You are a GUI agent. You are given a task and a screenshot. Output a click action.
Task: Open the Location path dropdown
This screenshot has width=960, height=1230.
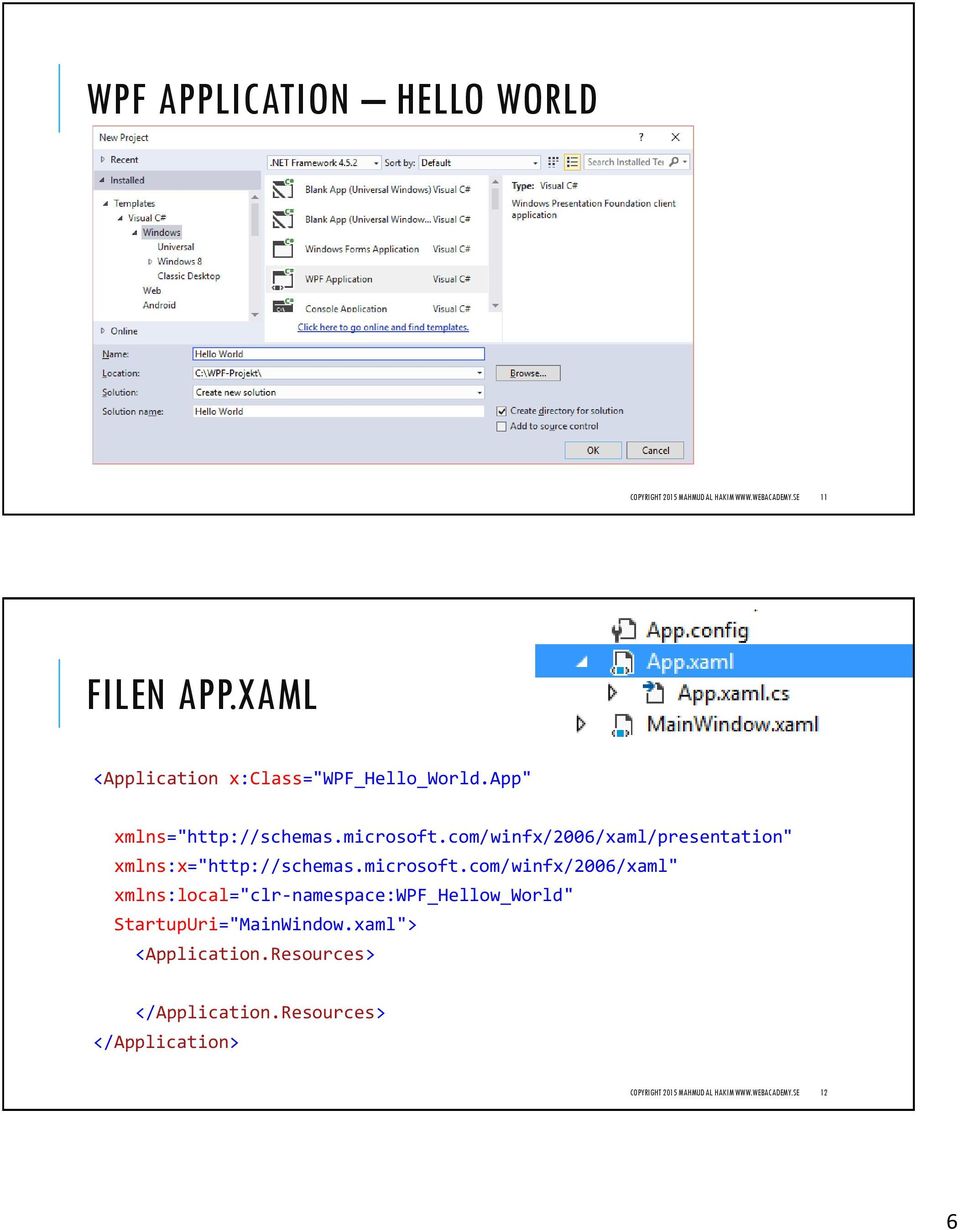pyautogui.click(x=479, y=373)
